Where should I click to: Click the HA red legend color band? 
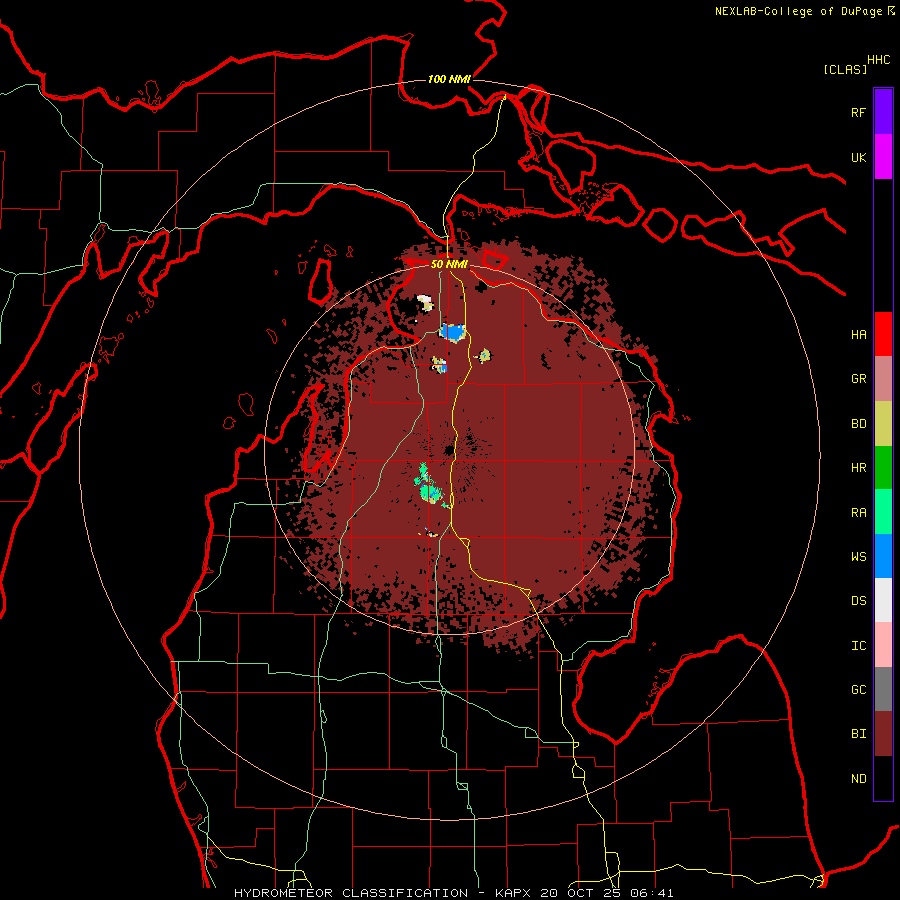point(883,334)
